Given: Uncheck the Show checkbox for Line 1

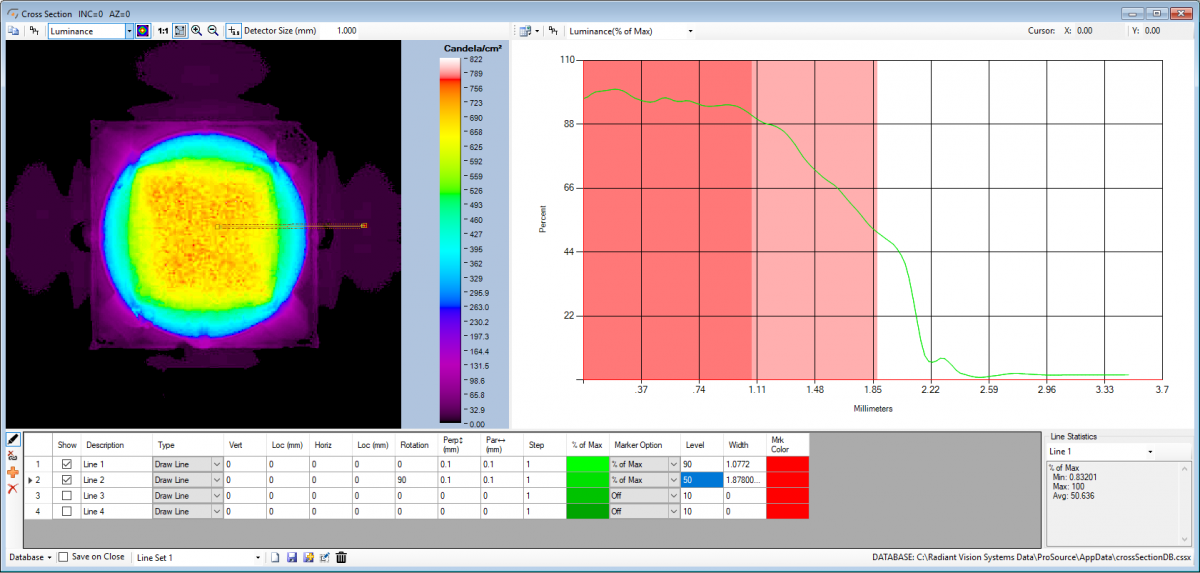Looking at the screenshot, I should (x=67, y=464).
